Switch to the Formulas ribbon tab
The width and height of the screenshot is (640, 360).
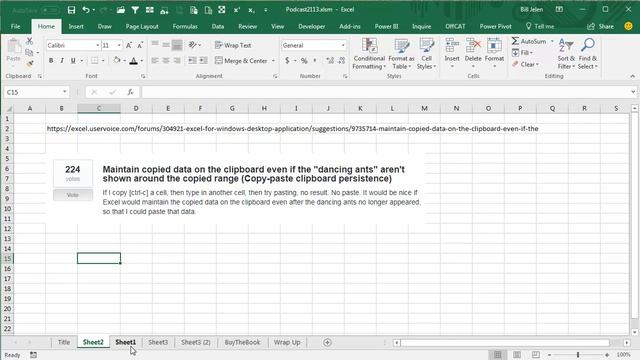185,27
